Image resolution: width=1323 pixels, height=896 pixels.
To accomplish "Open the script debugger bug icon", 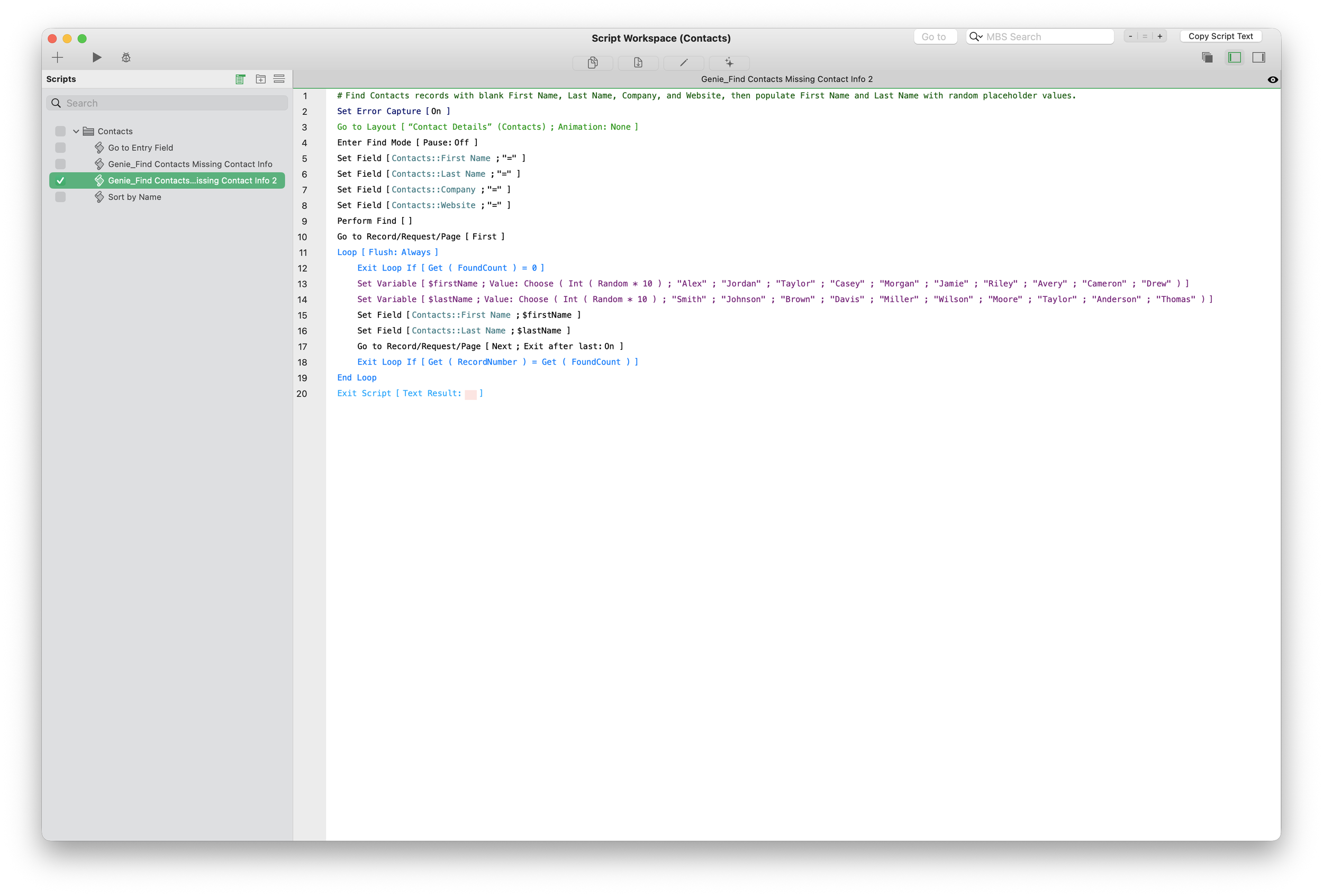I will pyautogui.click(x=126, y=58).
